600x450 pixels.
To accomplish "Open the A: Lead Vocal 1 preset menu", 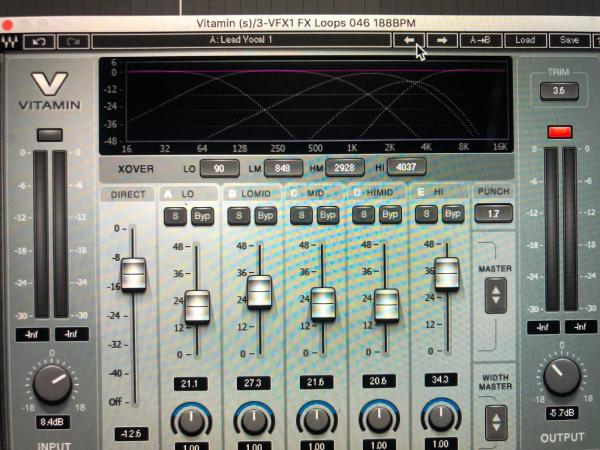I will point(240,40).
